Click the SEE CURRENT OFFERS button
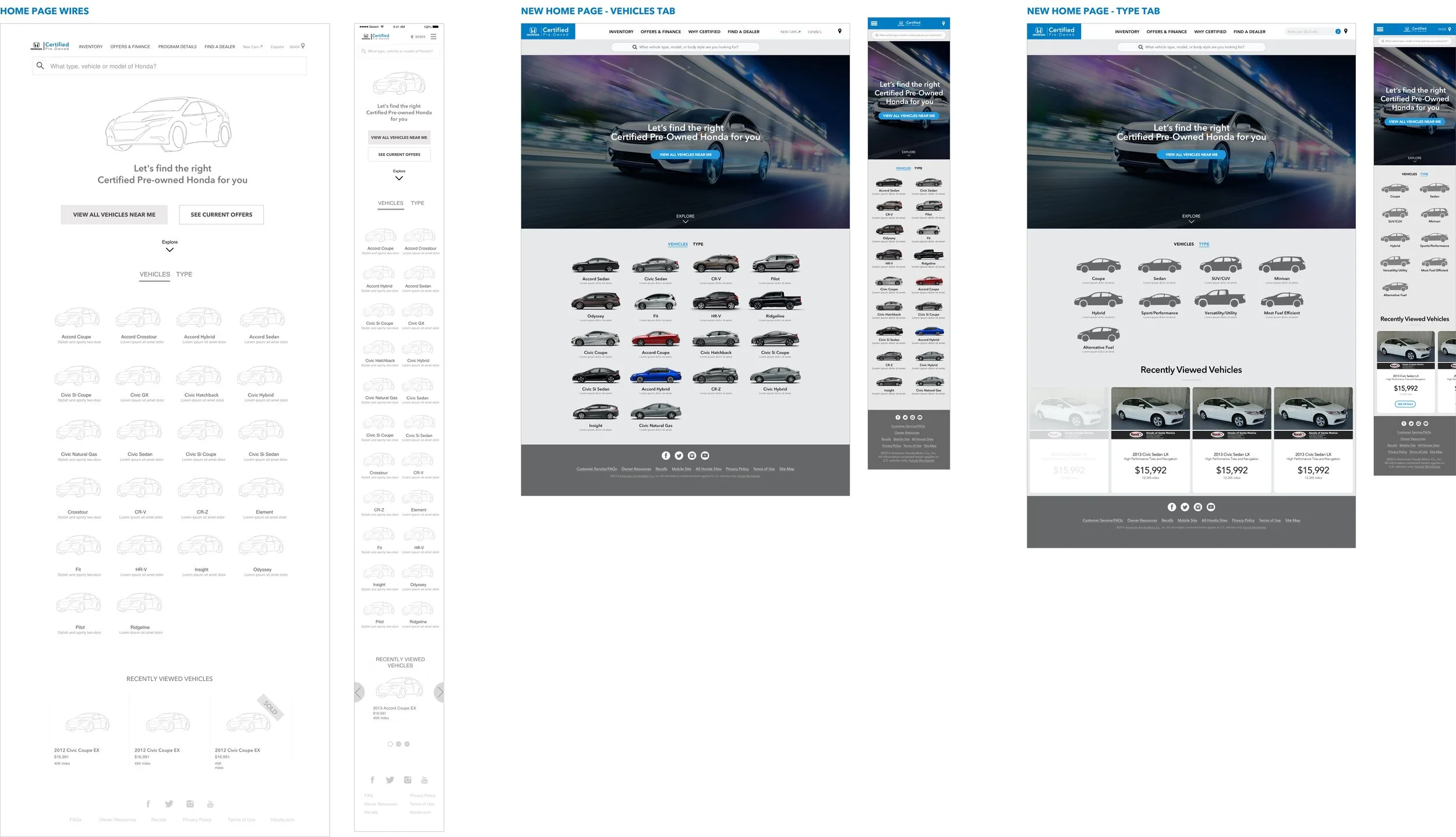1456x837 pixels. [221, 214]
